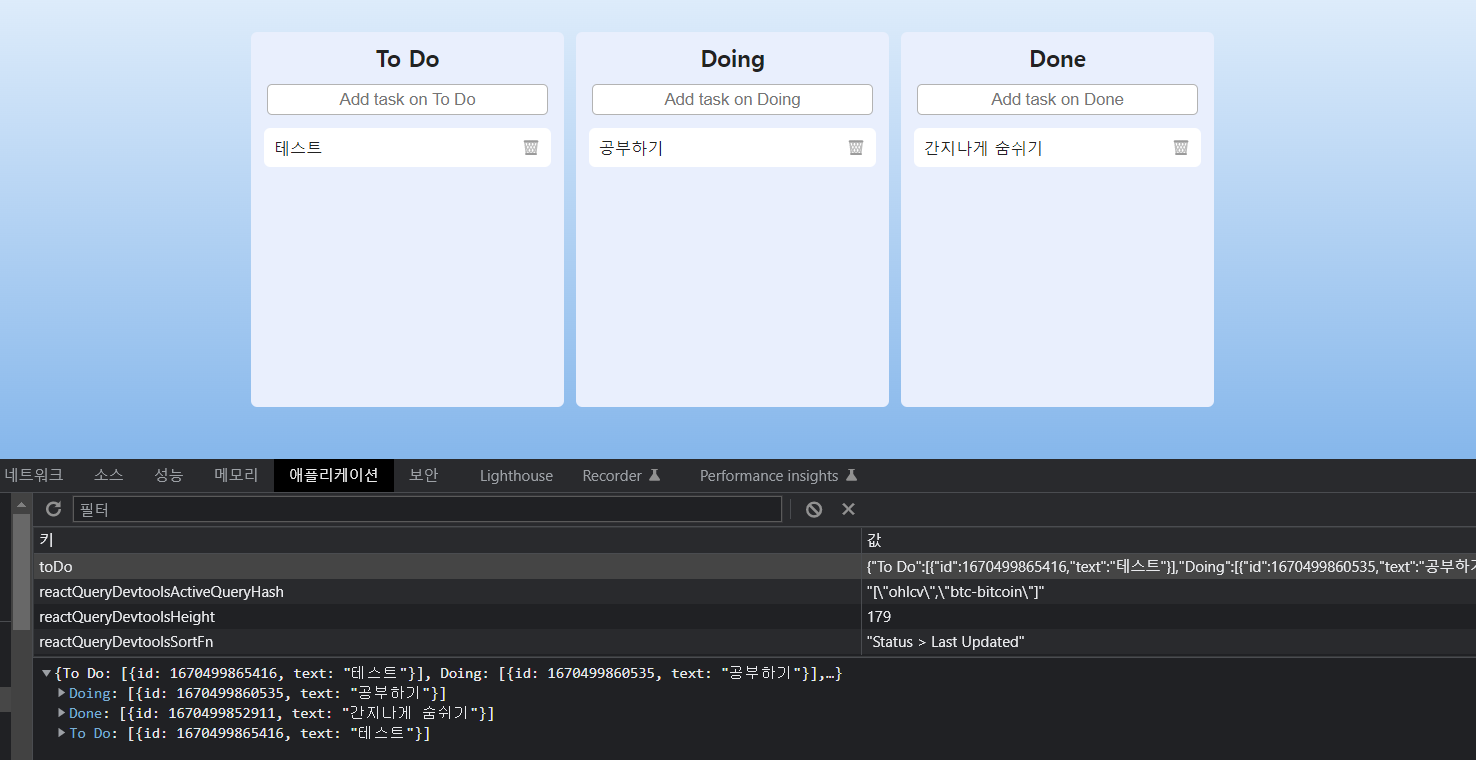Open the 소스 tab

click(108, 475)
